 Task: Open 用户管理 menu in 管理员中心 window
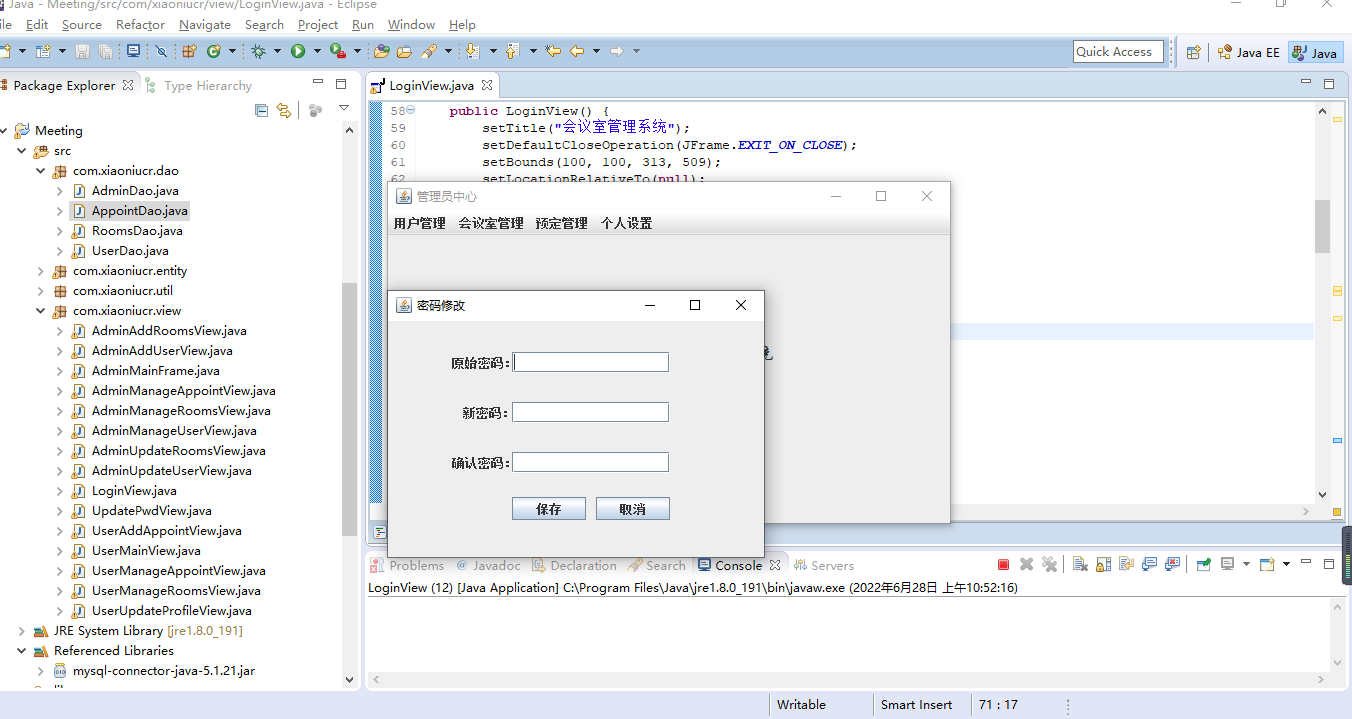click(419, 223)
